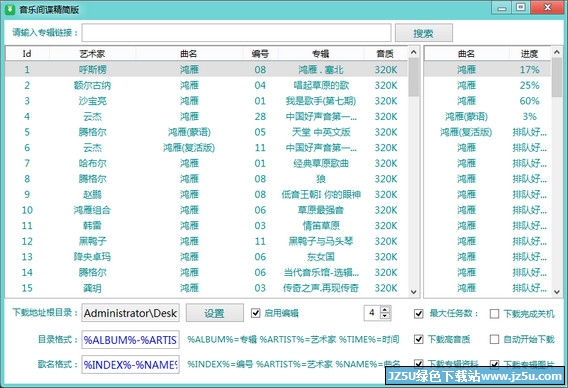568x388 pixels.
Task: Click the download queue scrollbar thumb
Action: click(557, 78)
